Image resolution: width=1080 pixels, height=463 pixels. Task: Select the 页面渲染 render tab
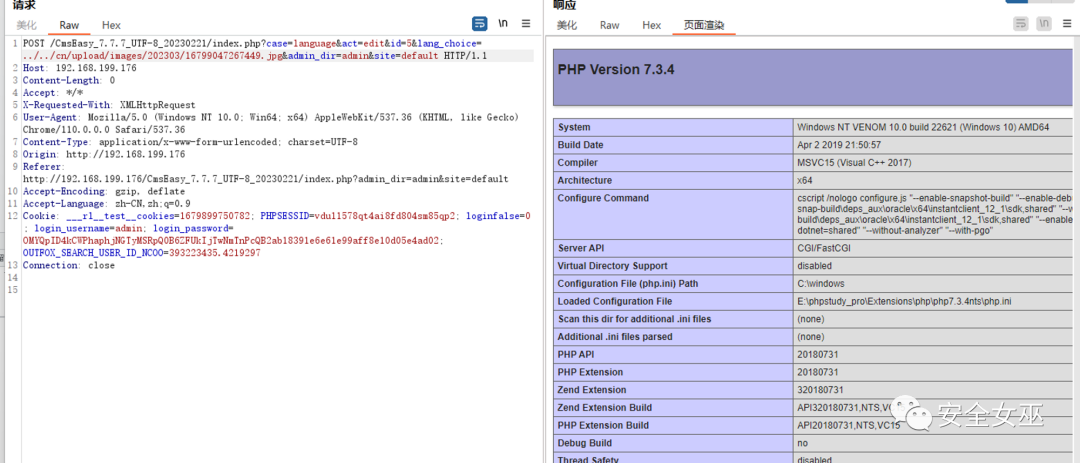click(703, 25)
